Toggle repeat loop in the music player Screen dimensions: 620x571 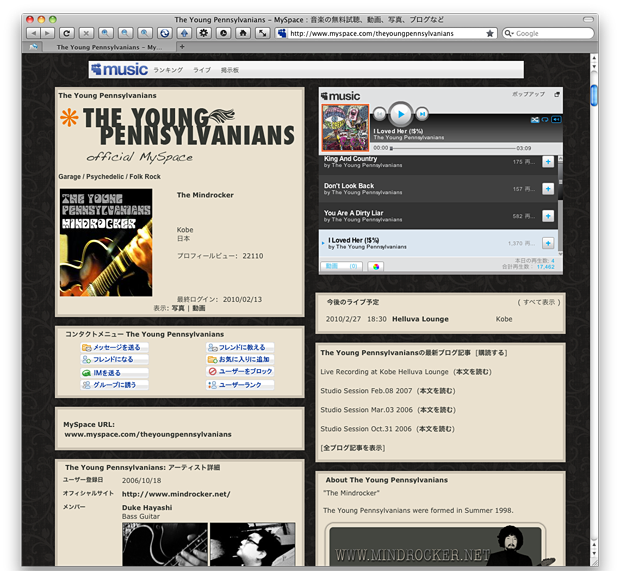point(545,120)
